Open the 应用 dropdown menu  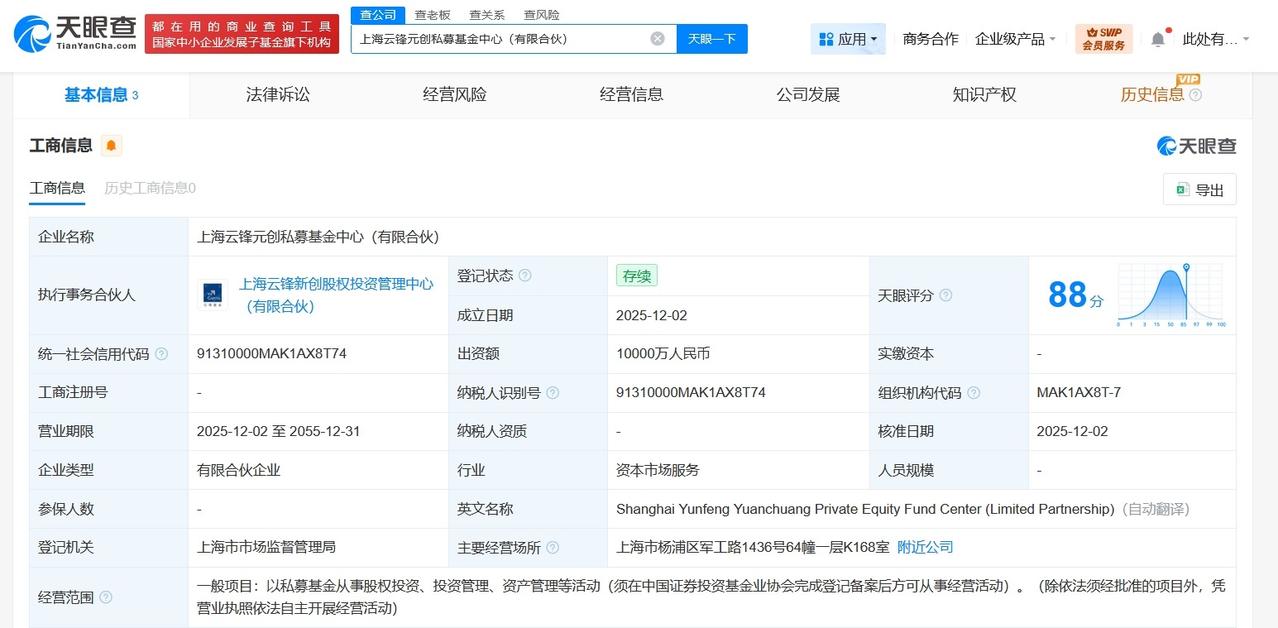click(848, 37)
